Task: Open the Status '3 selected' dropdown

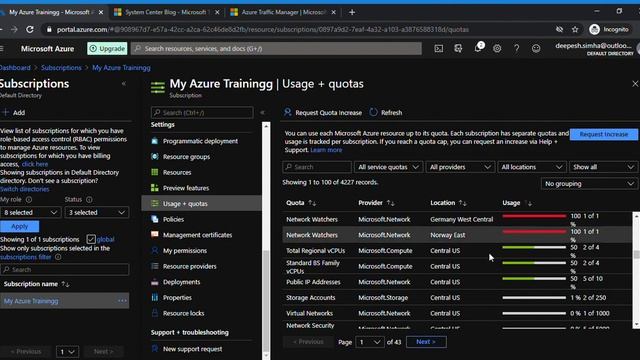Action: 96,212
